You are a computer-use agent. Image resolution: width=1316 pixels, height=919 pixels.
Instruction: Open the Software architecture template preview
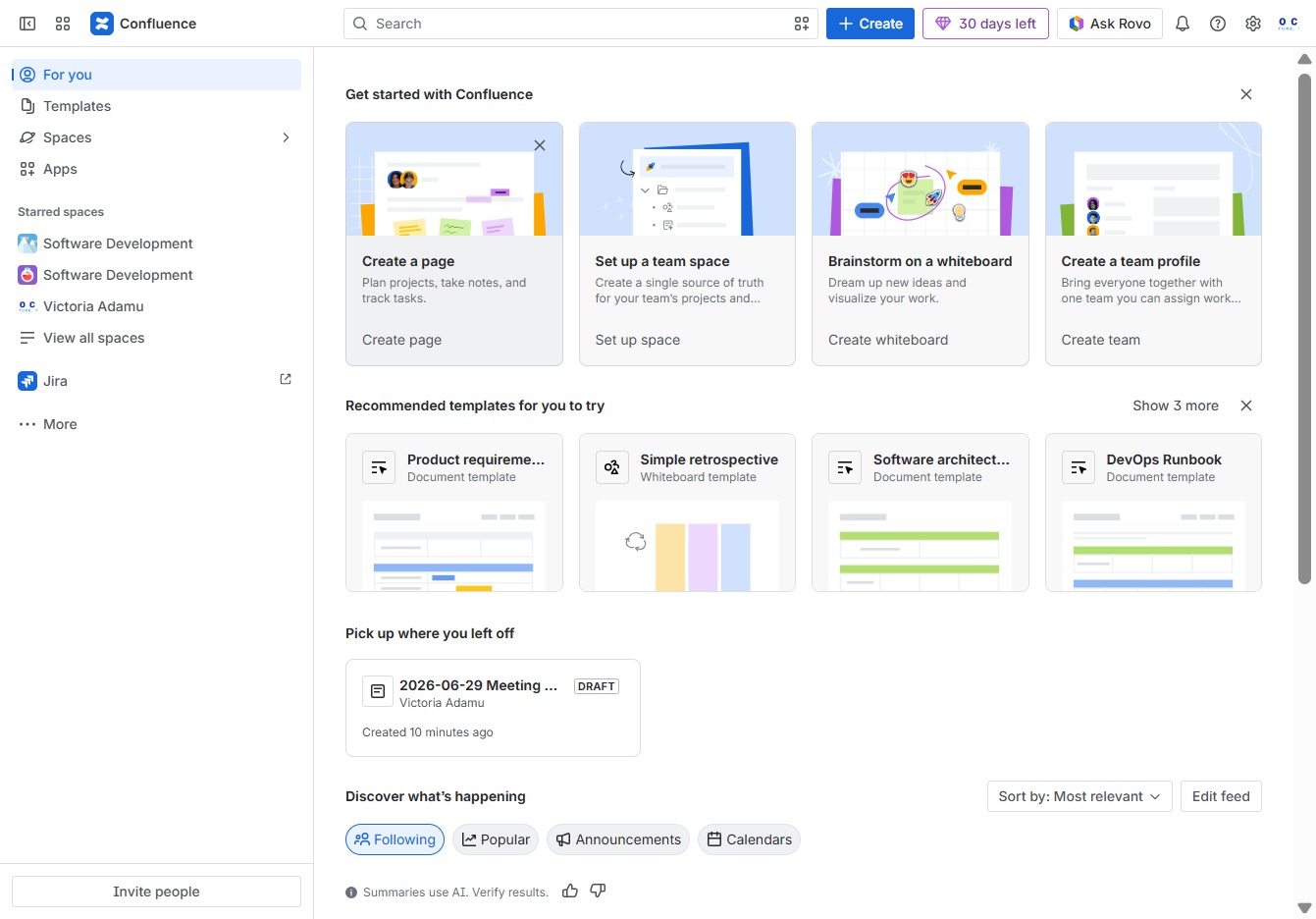[x=921, y=546]
